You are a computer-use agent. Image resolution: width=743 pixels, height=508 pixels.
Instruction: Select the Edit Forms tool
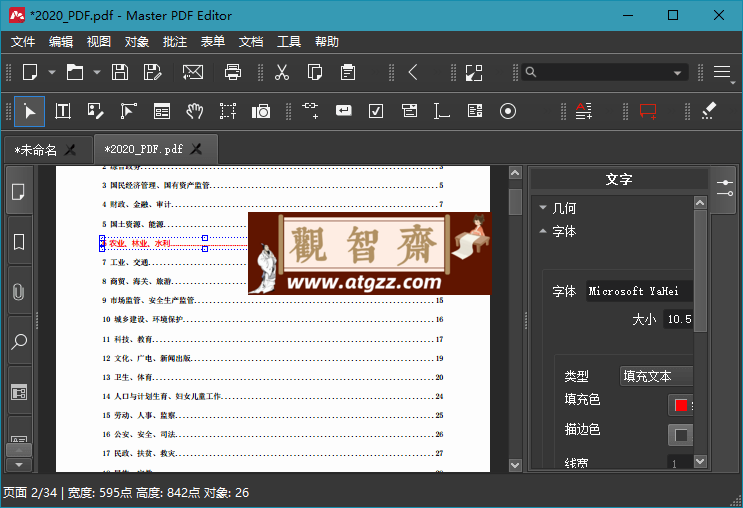coord(162,111)
